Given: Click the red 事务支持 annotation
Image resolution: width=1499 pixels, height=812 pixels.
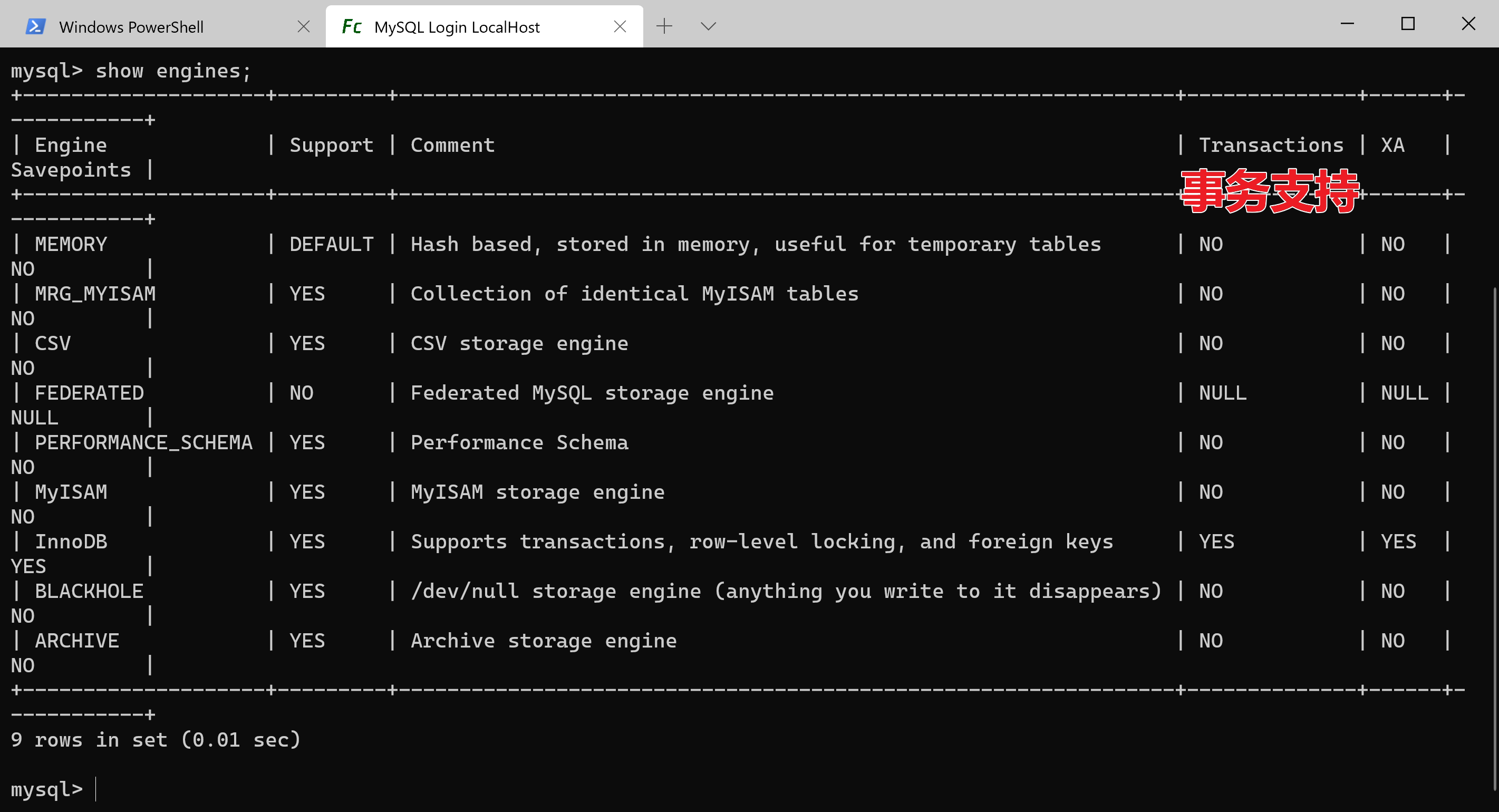Looking at the screenshot, I should 1269,191.
